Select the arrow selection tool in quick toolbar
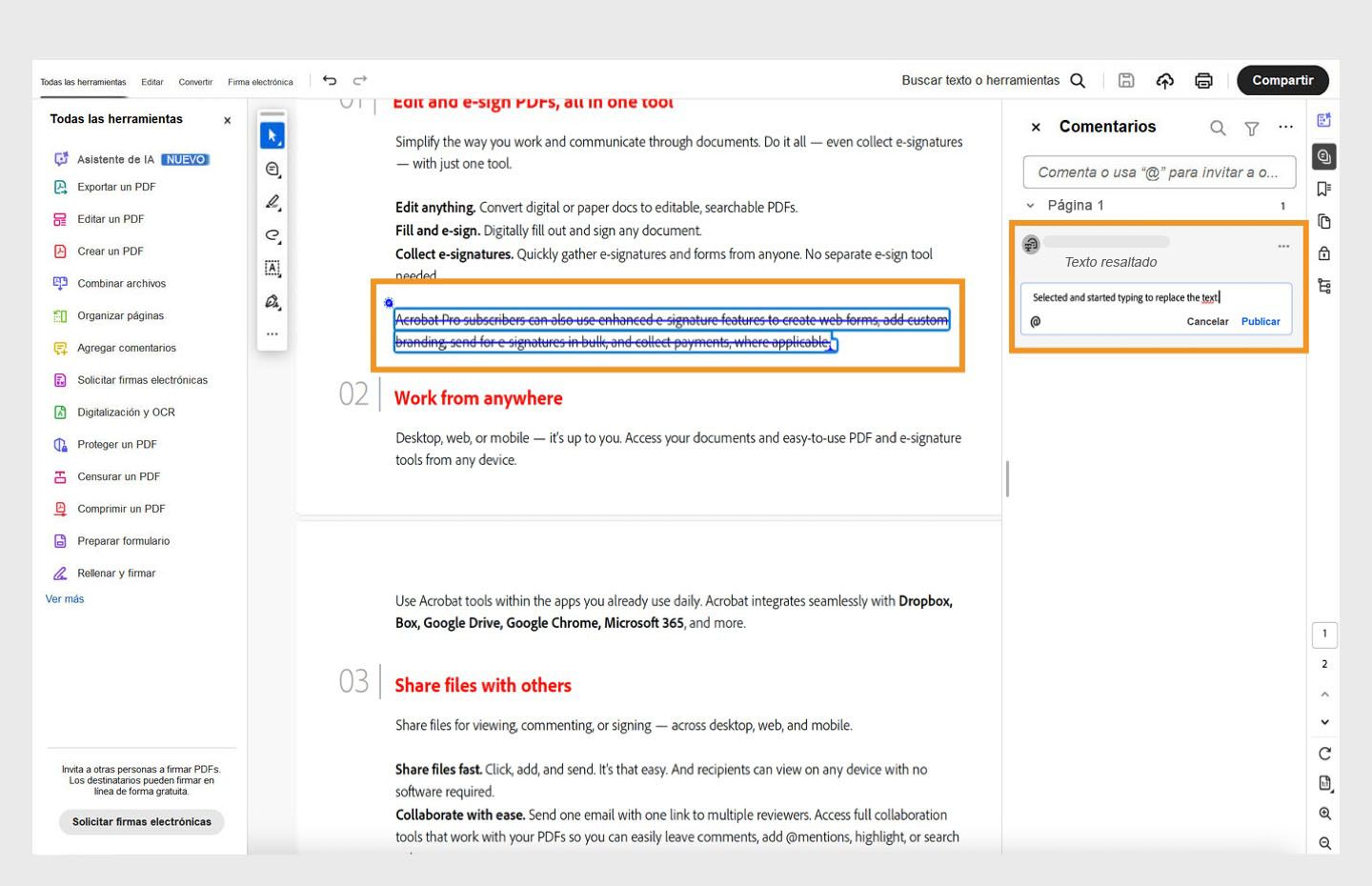This screenshot has height=886, width=1372. pos(272,136)
